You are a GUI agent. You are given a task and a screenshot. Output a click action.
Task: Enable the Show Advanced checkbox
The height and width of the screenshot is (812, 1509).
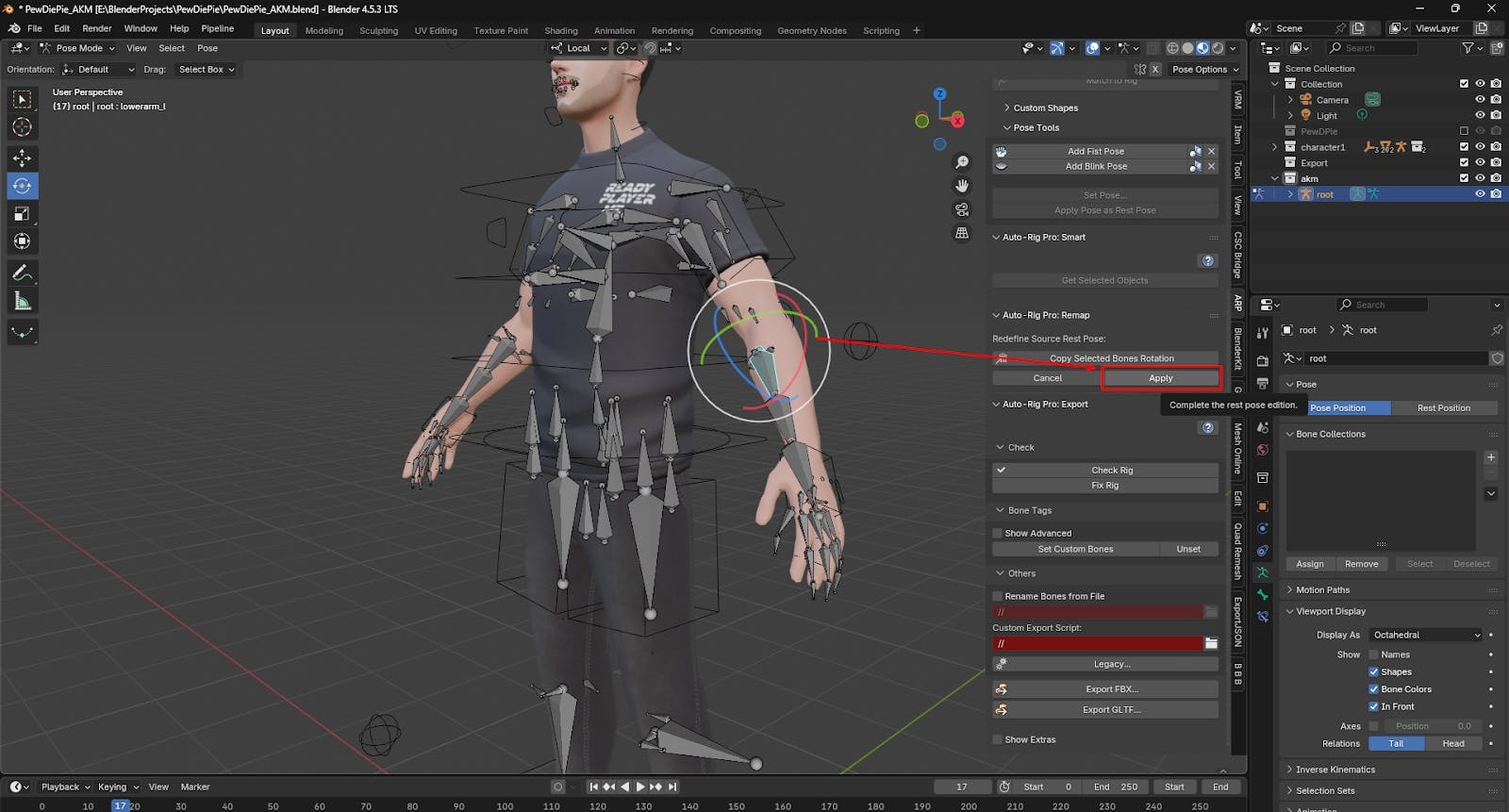coord(998,533)
